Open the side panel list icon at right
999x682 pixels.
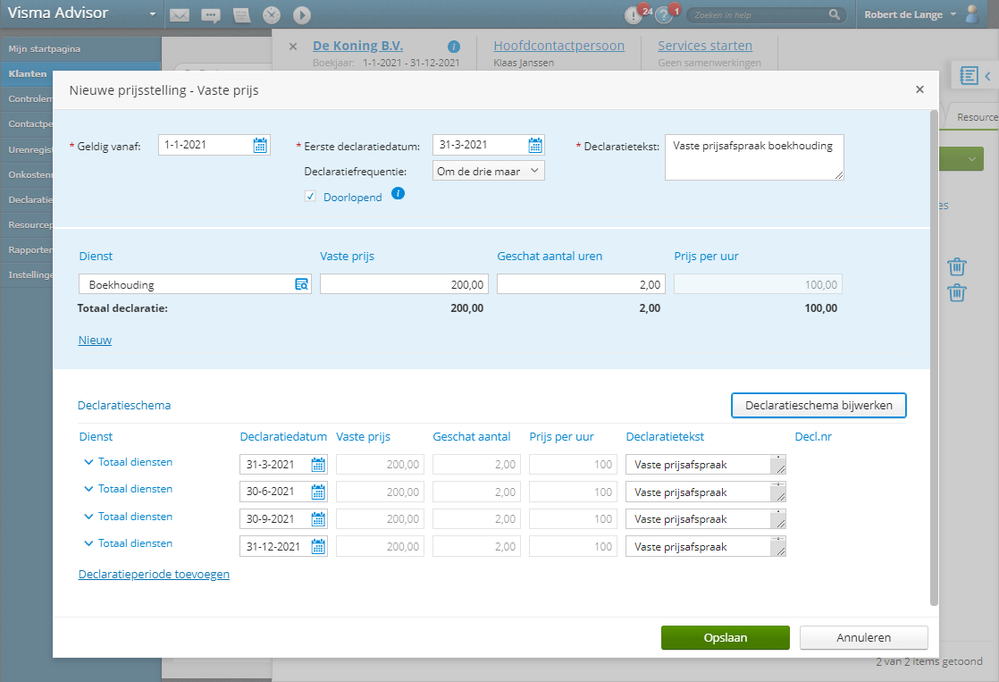(968, 76)
